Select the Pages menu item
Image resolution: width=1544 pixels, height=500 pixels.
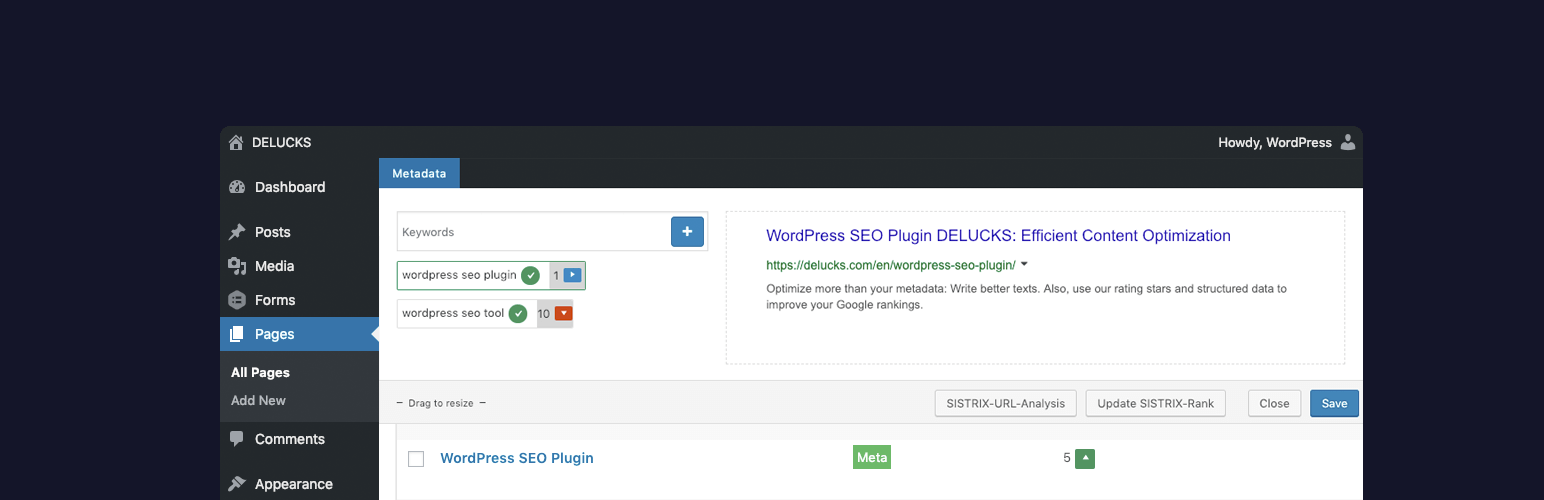click(x=300, y=334)
